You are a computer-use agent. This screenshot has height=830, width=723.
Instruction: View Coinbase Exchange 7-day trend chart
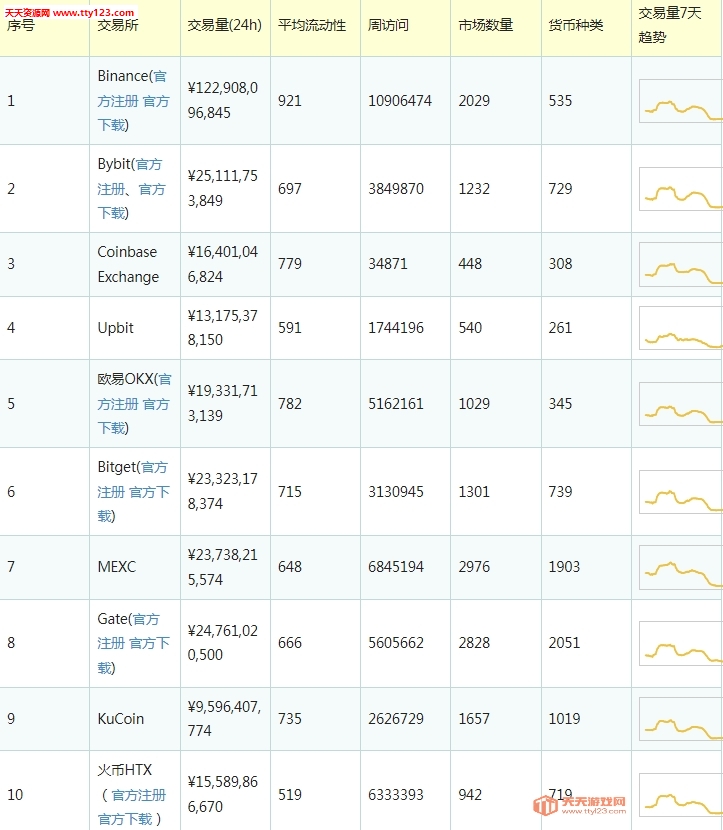click(681, 264)
